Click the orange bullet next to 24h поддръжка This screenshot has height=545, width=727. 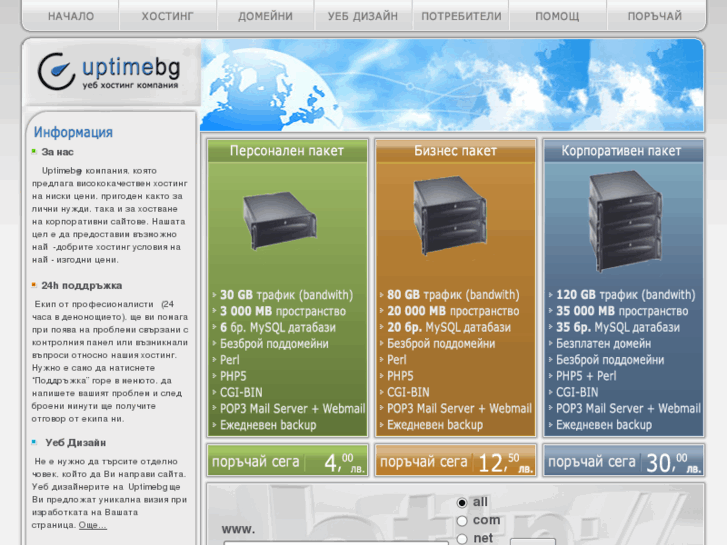(34, 285)
